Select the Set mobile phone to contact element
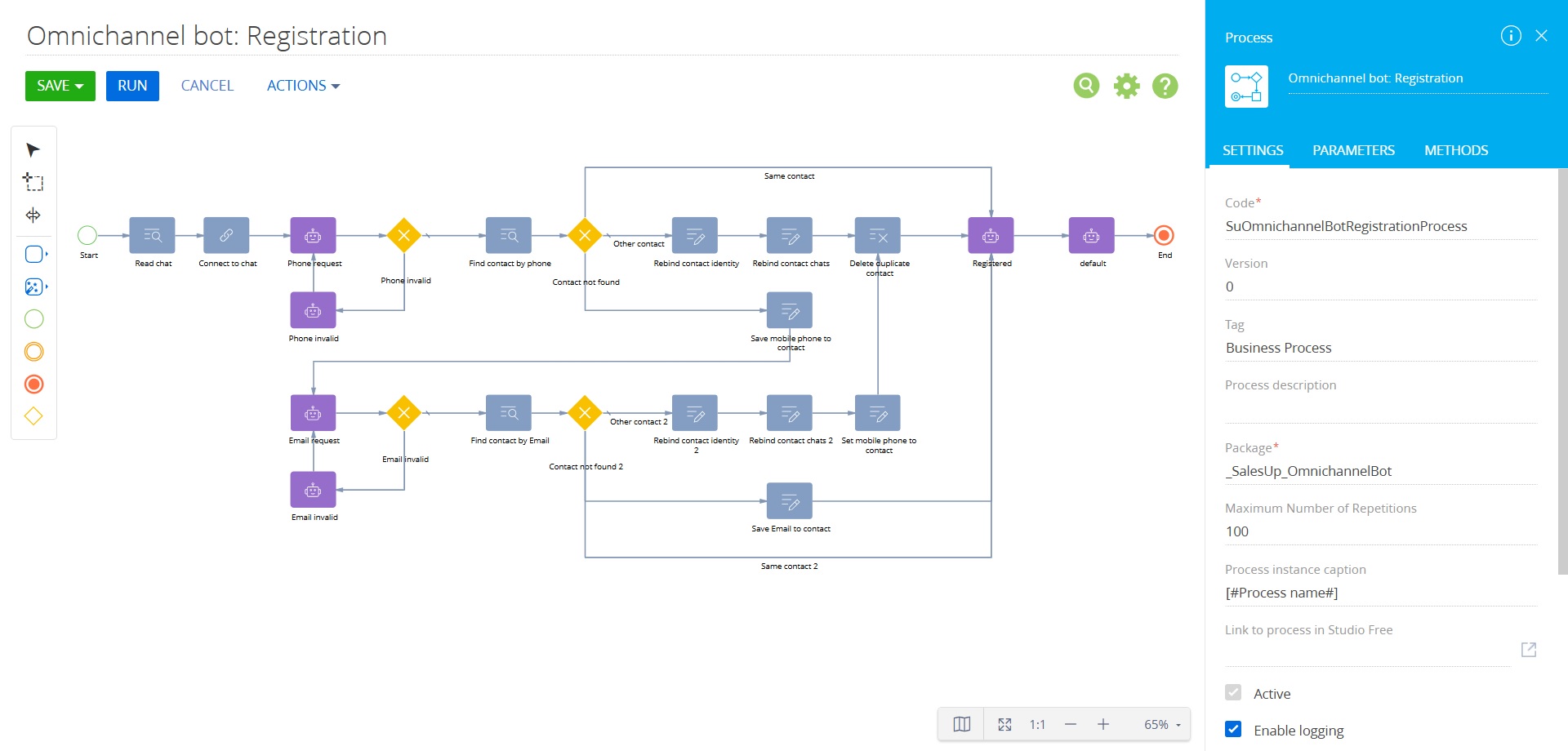The image size is (1568, 751). [878, 413]
